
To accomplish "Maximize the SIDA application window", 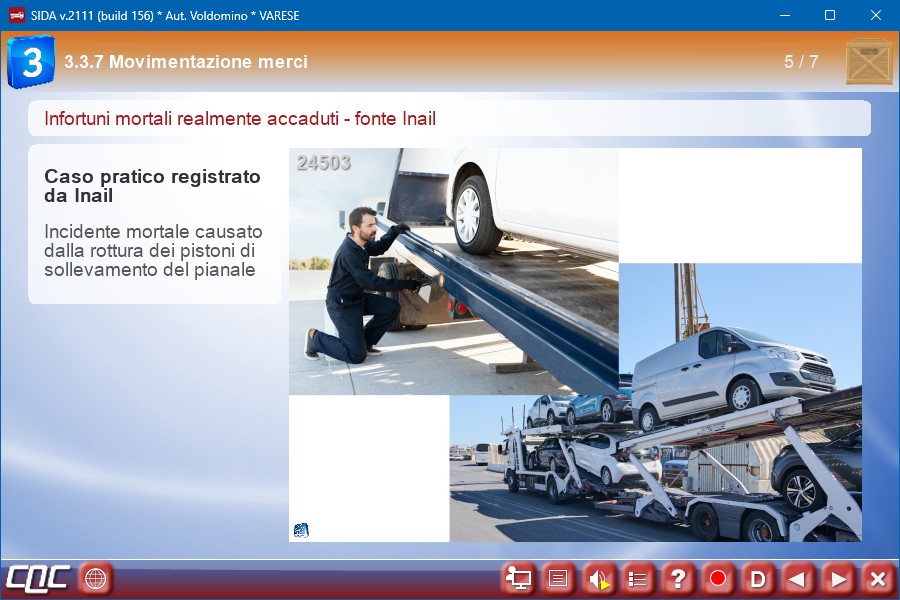I will (829, 15).
